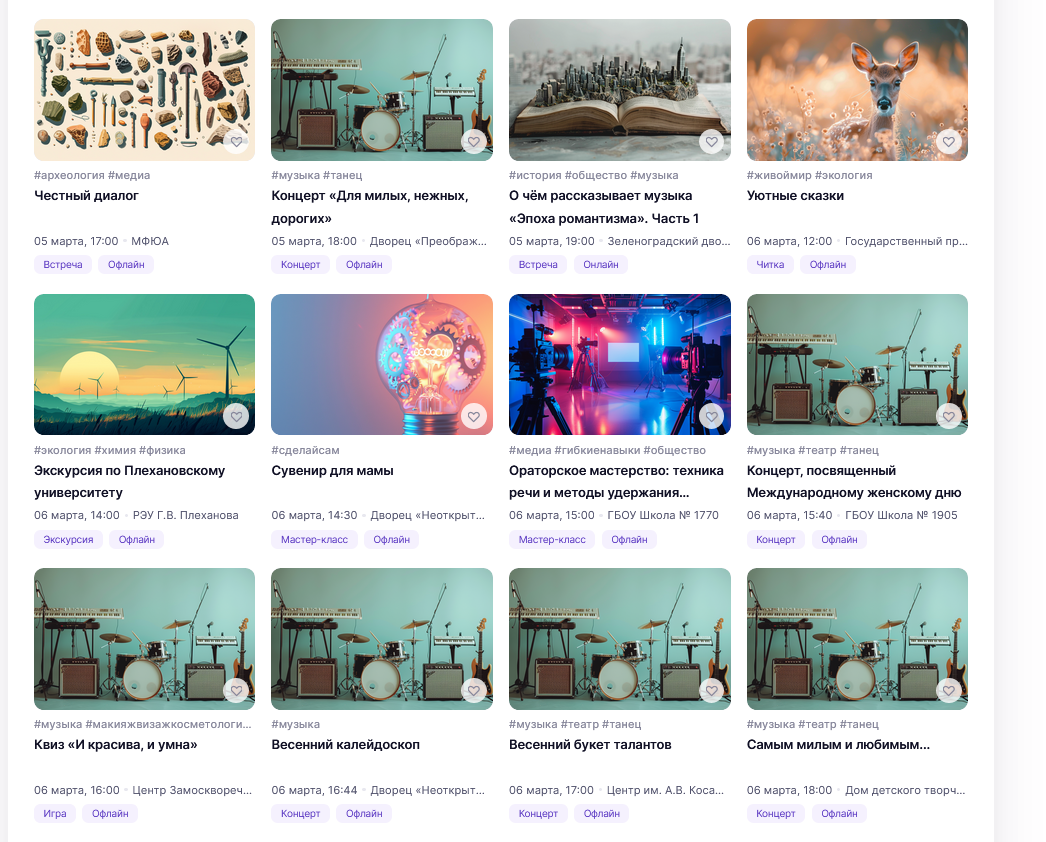The height and width of the screenshot is (842, 1046).
Task: Click hashtags «#медиа #гибкиенавыки #общество»
Action: point(607,450)
